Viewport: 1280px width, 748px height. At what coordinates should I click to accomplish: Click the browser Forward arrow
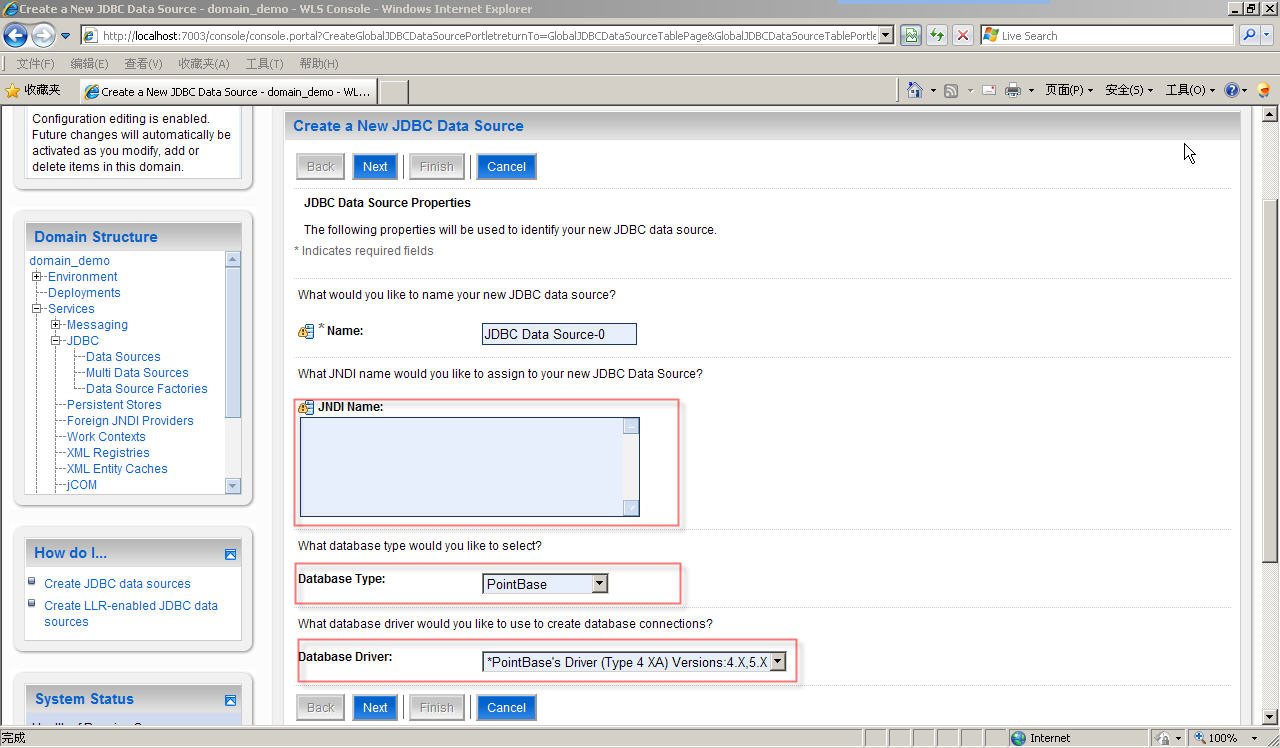[x=43, y=36]
